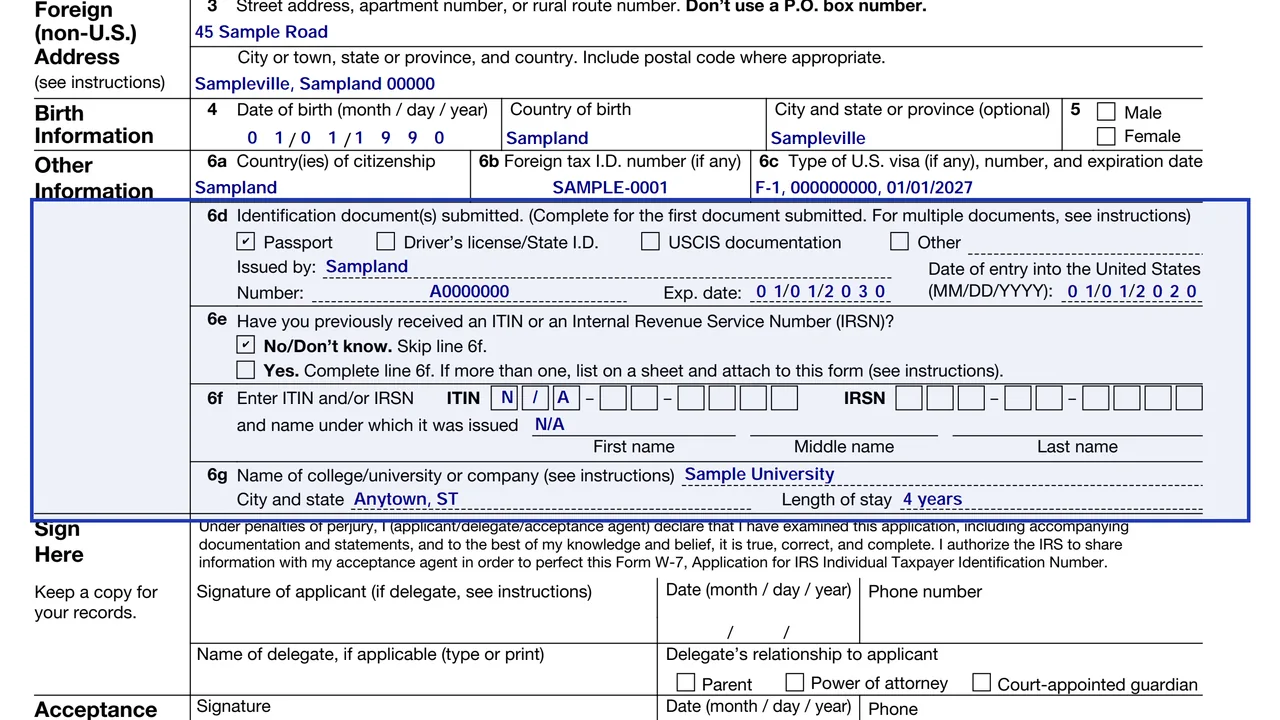The height and width of the screenshot is (720, 1280).
Task: Check the Female checkbox
Action: point(1106,136)
